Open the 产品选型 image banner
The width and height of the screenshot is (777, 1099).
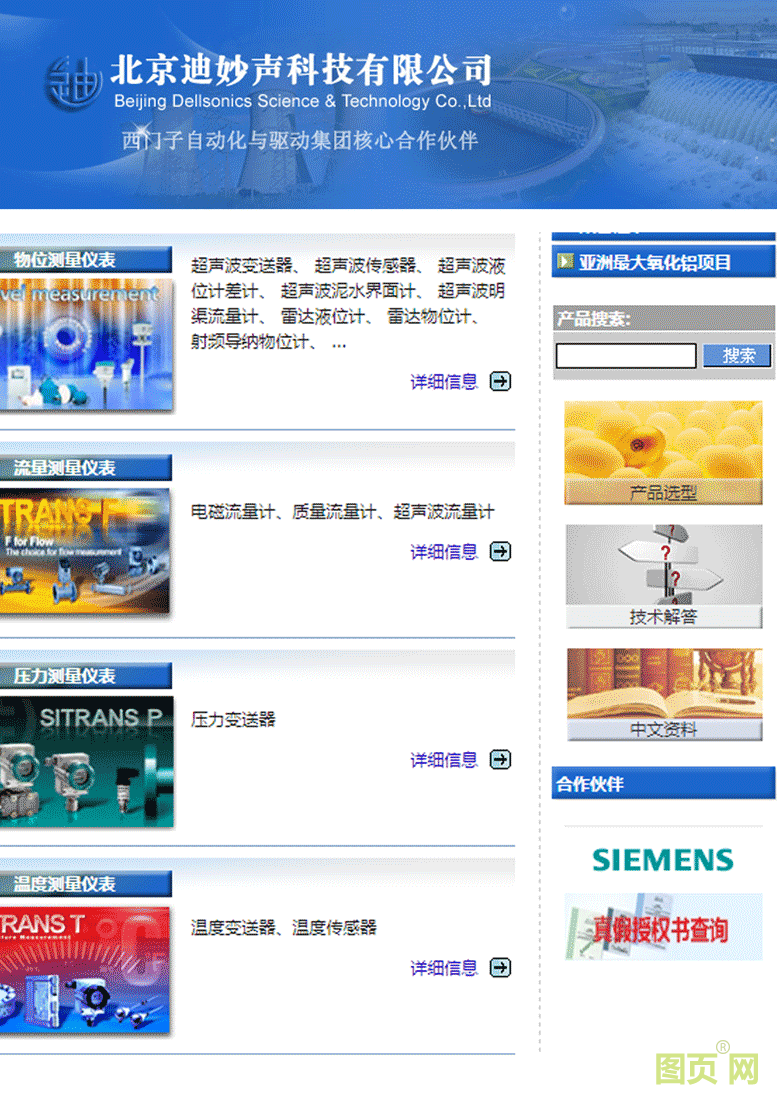[663, 452]
